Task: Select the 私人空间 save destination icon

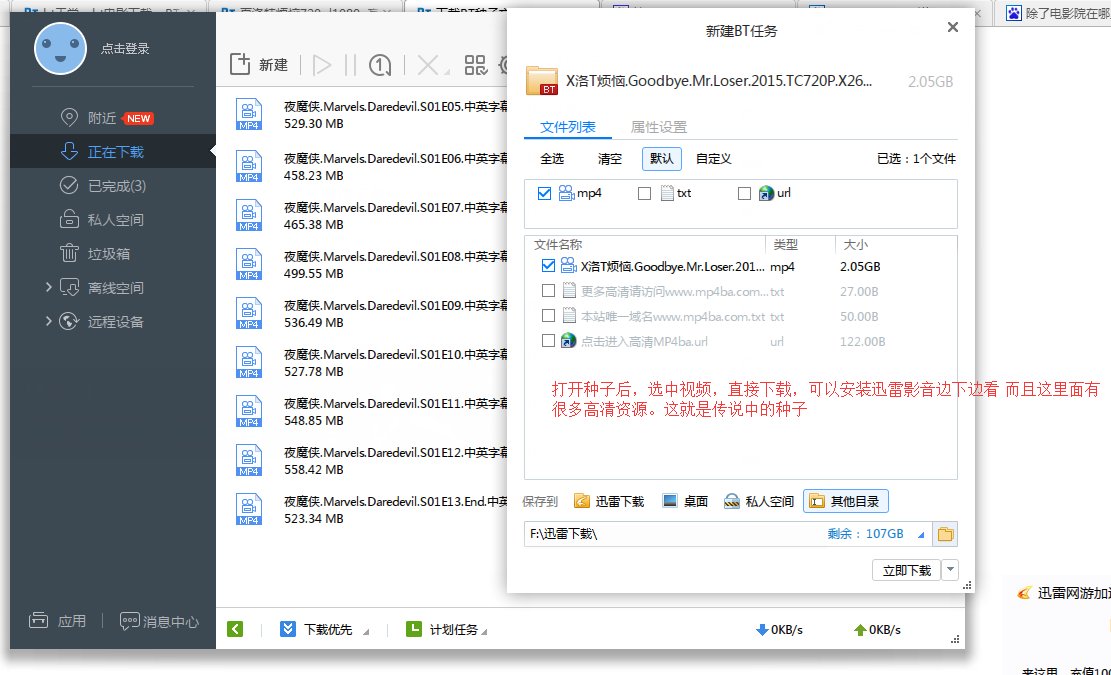Action: coord(731,500)
